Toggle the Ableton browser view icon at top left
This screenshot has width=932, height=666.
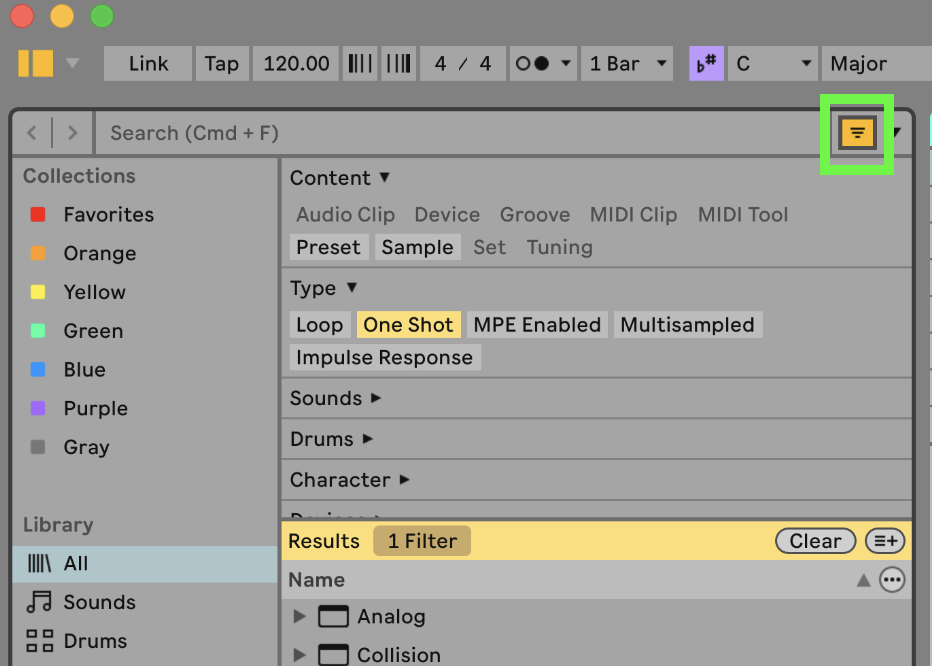[x=36, y=63]
